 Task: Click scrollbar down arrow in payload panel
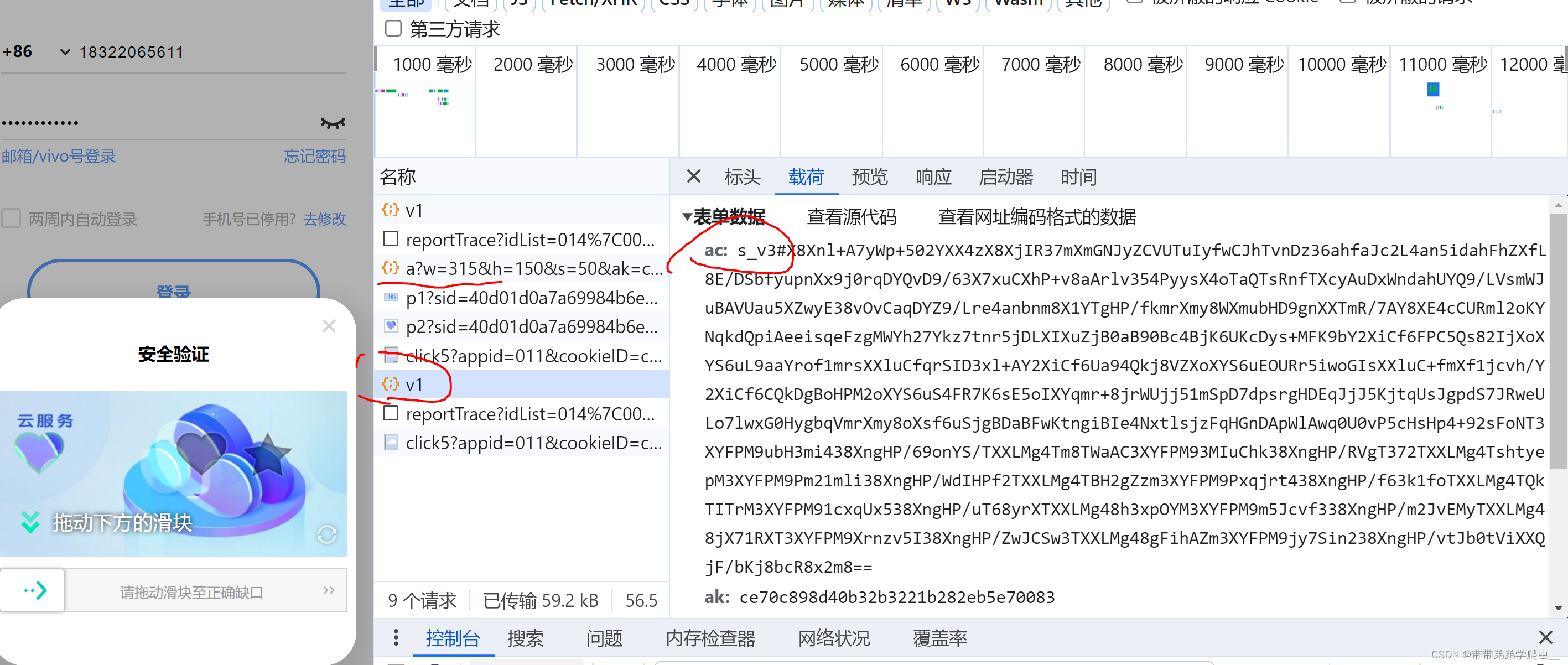pyautogui.click(x=1557, y=607)
